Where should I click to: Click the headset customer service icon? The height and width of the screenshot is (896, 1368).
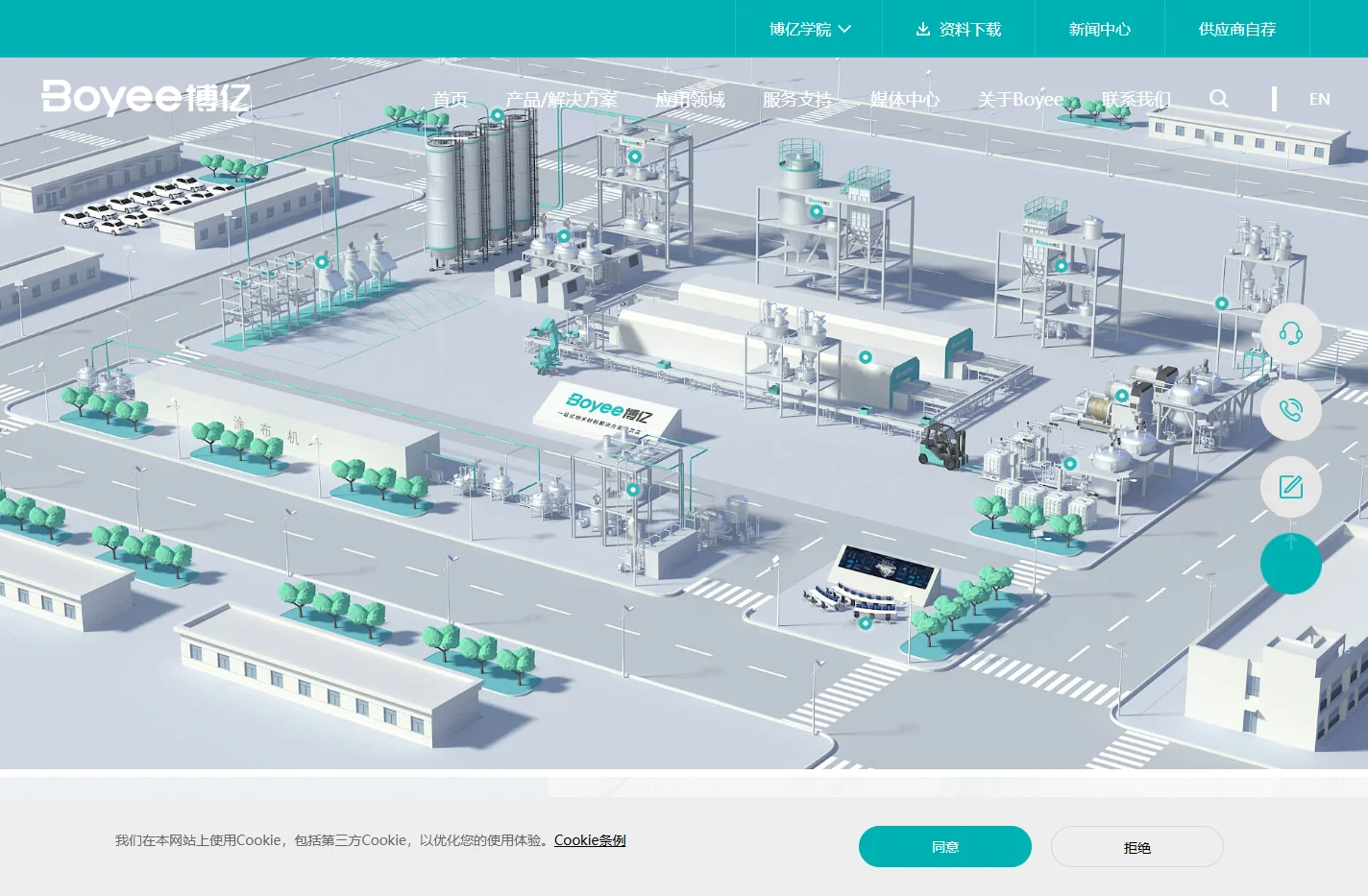point(1290,333)
